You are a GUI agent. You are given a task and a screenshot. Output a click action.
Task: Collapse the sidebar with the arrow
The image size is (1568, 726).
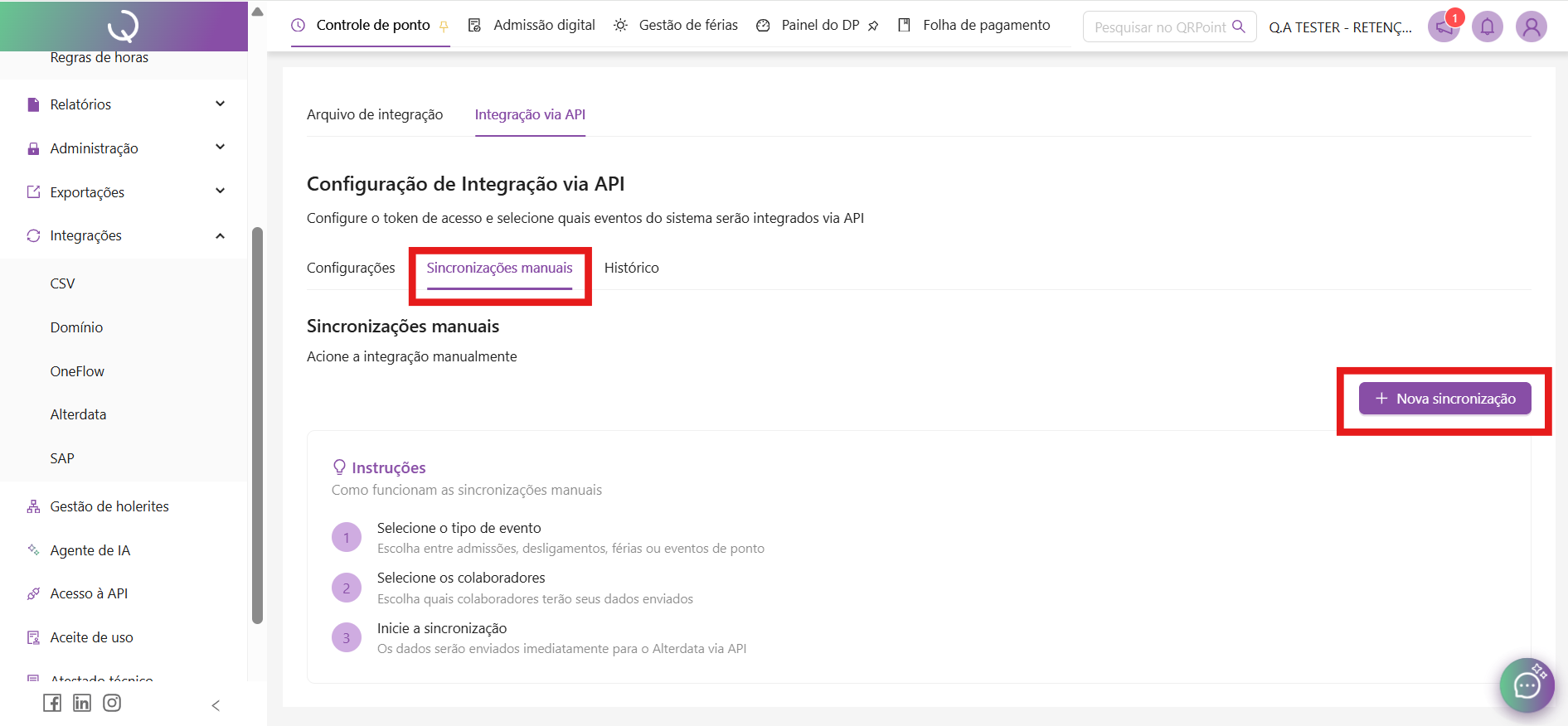pyautogui.click(x=216, y=705)
